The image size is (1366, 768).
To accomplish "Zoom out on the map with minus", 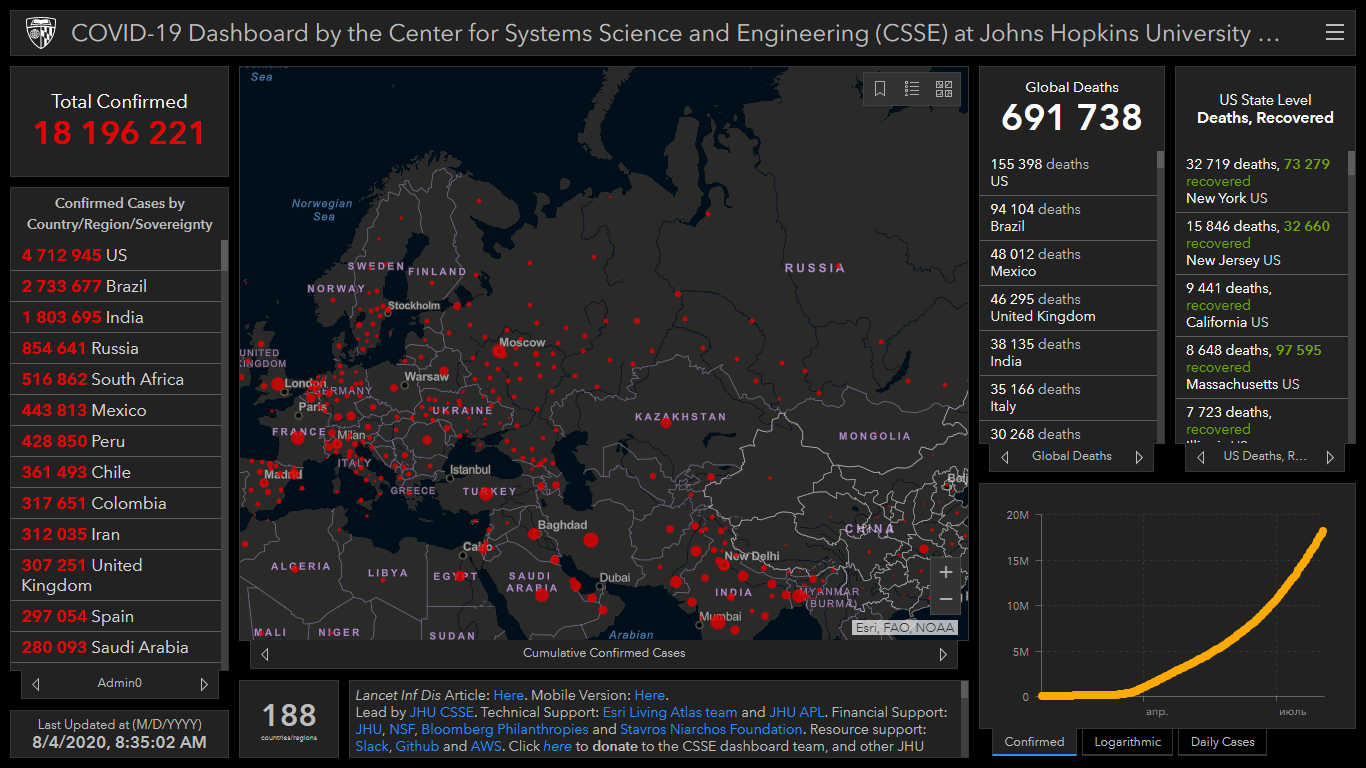I will click(x=945, y=600).
